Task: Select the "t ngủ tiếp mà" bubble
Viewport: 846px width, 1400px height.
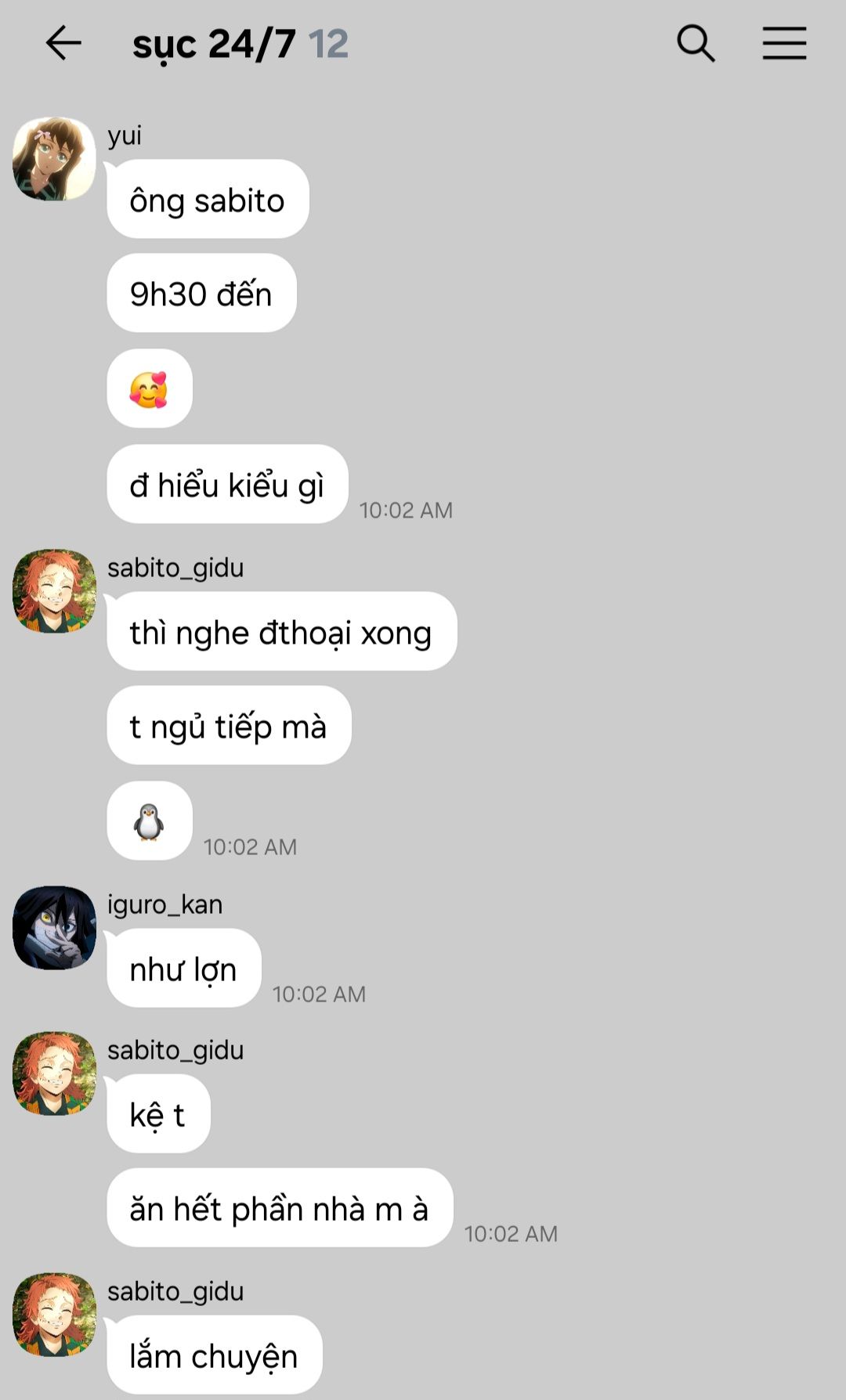Action: [229, 725]
